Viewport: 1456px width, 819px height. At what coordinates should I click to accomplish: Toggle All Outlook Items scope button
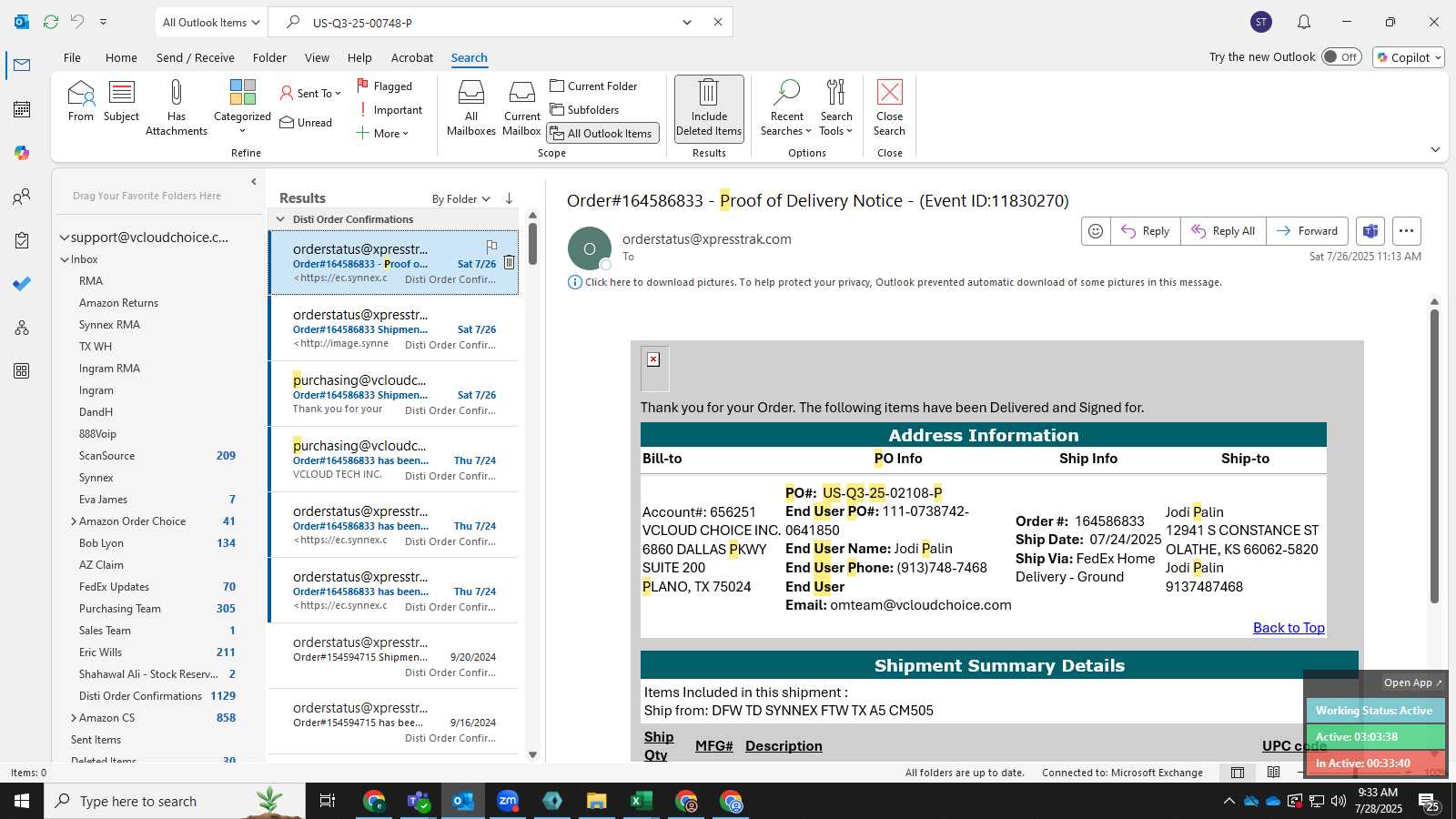pos(602,134)
